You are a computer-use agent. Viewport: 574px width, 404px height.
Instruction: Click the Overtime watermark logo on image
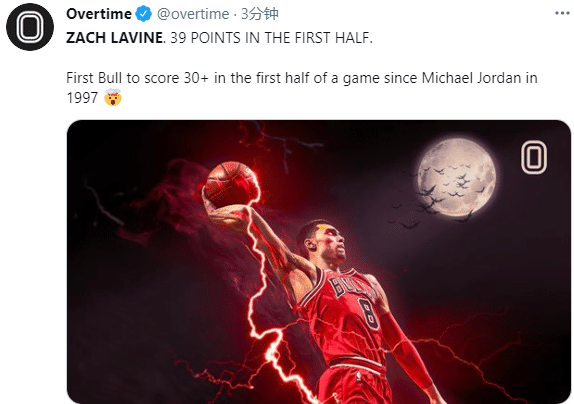coord(534,157)
